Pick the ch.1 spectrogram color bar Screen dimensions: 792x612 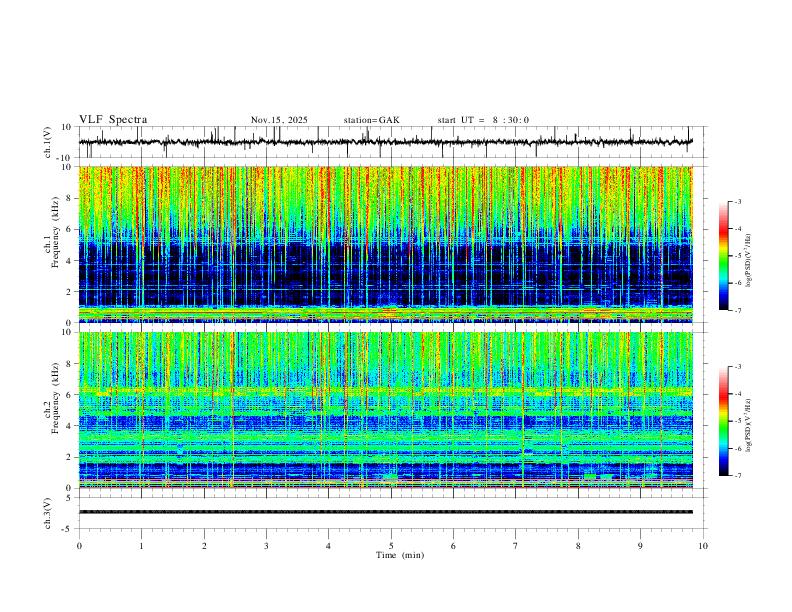click(x=724, y=255)
